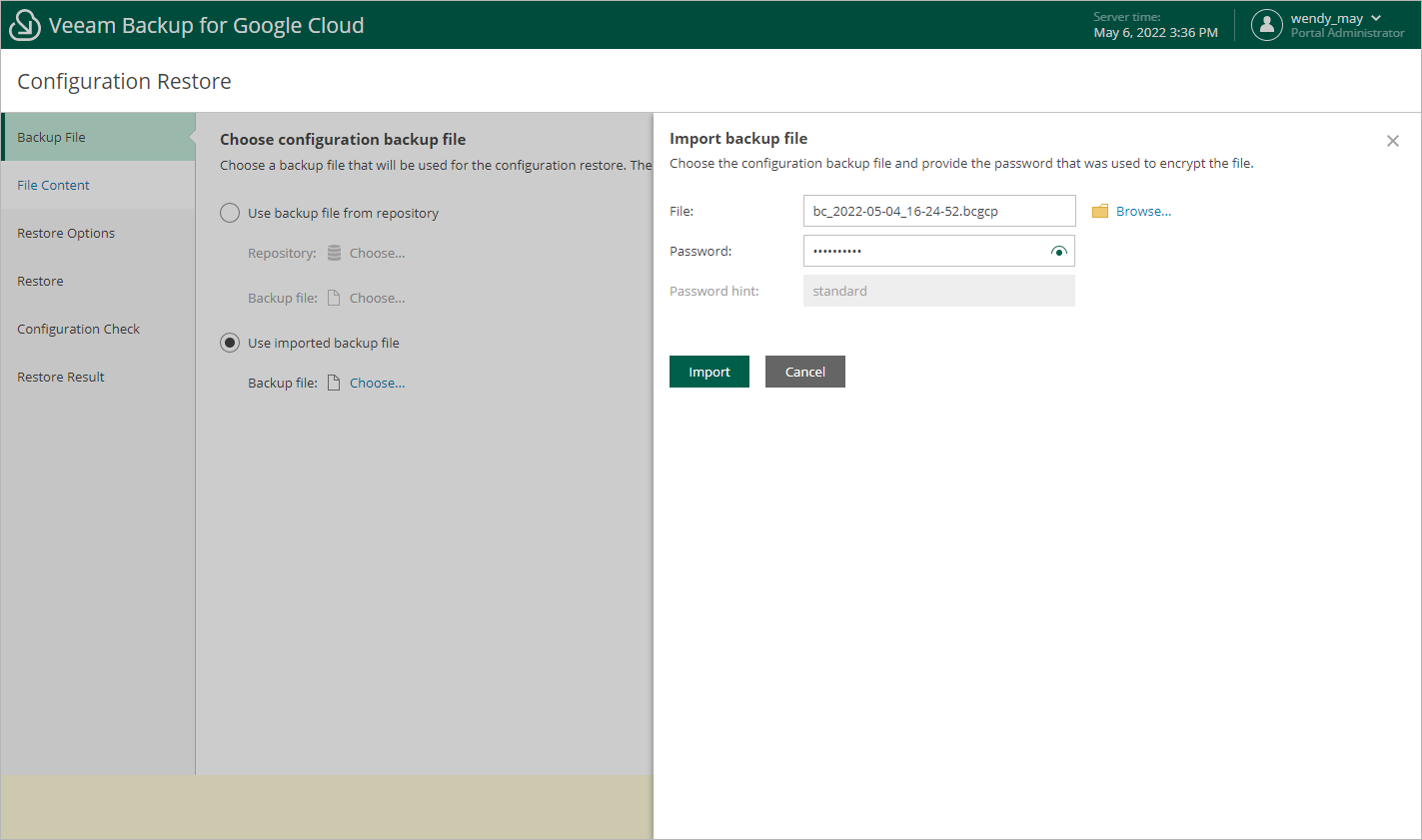Click the Cancel button
The image size is (1422, 840).
coord(804,372)
